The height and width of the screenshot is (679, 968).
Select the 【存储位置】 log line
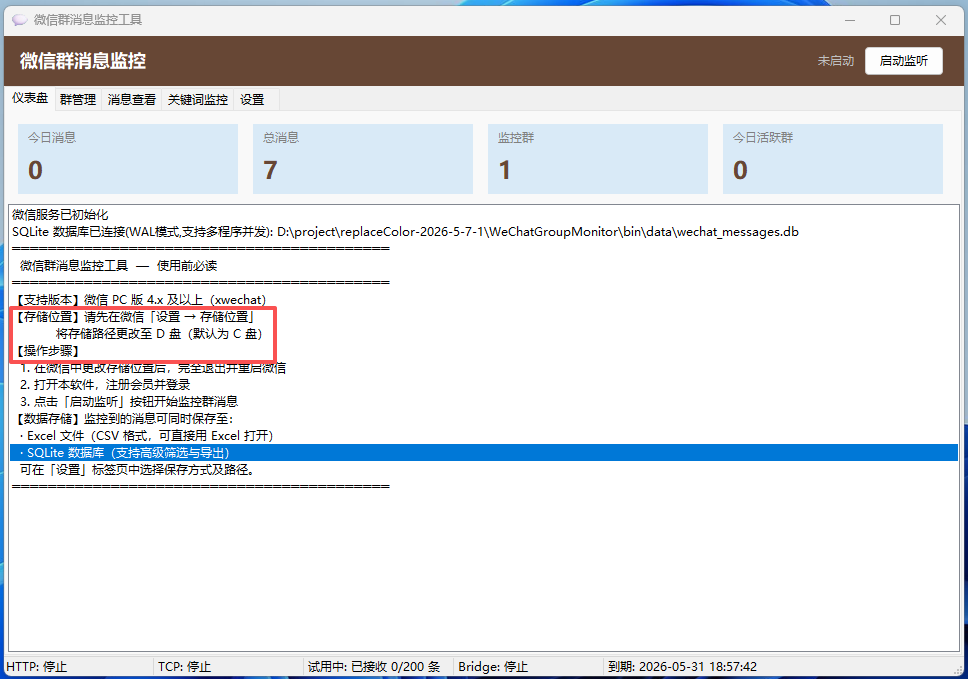tap(484, 317)
